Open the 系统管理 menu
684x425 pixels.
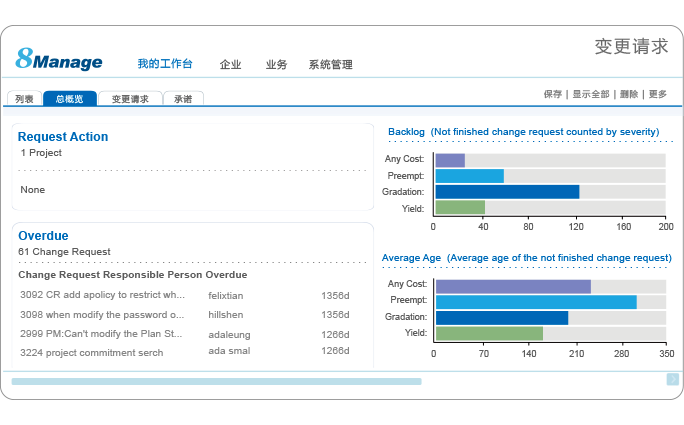tap(330, 65)
